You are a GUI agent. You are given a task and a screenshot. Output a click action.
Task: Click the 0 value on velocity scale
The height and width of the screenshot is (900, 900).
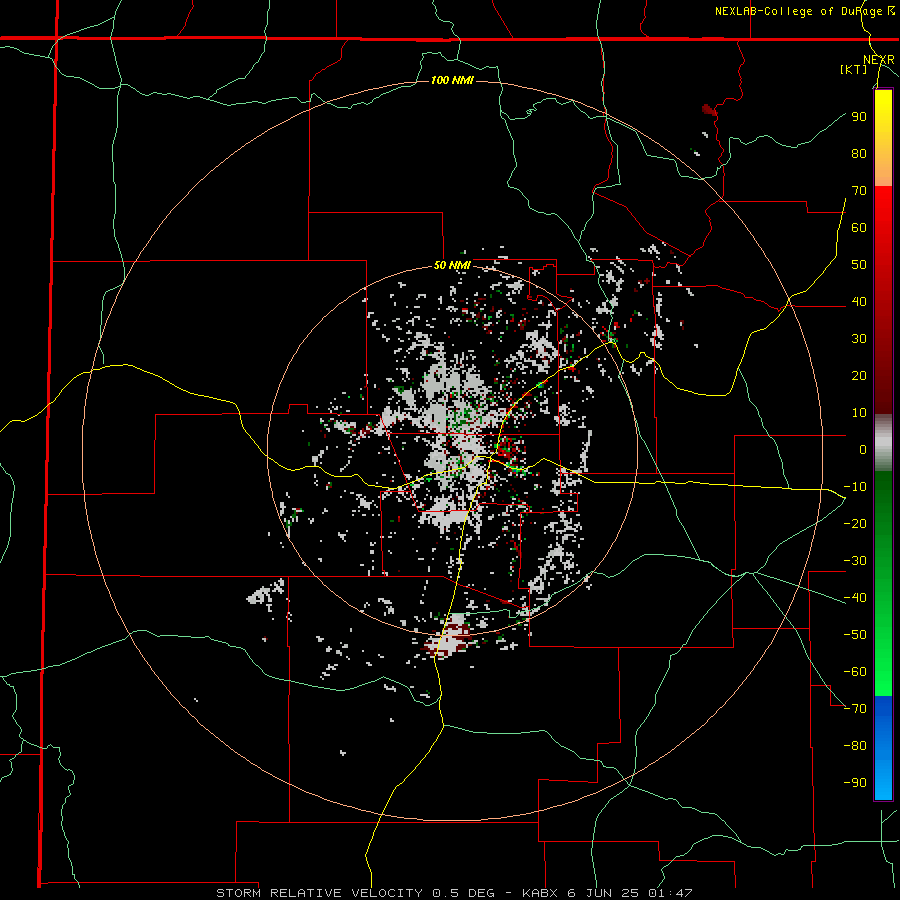(x=863, y=449)
